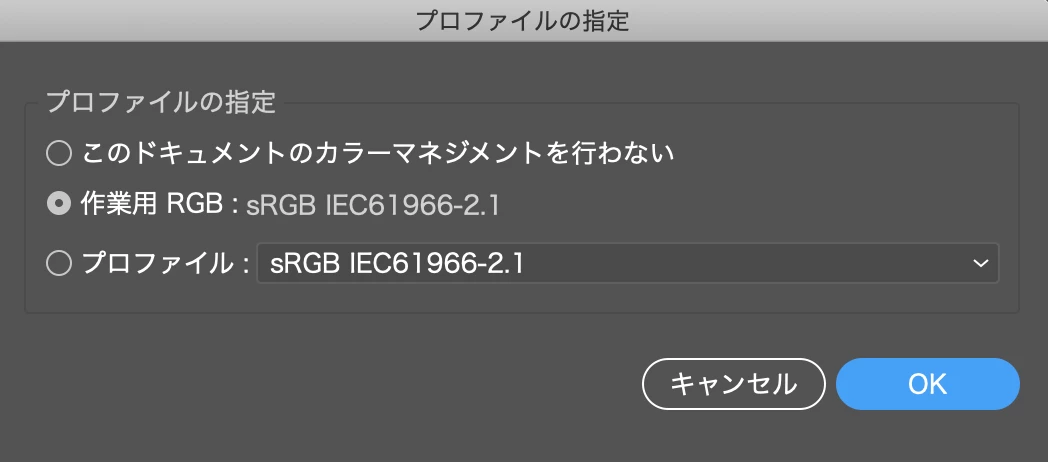Expand the profile list combo box
Viewport: 1048px width, 462px height.
click(628, 263)
